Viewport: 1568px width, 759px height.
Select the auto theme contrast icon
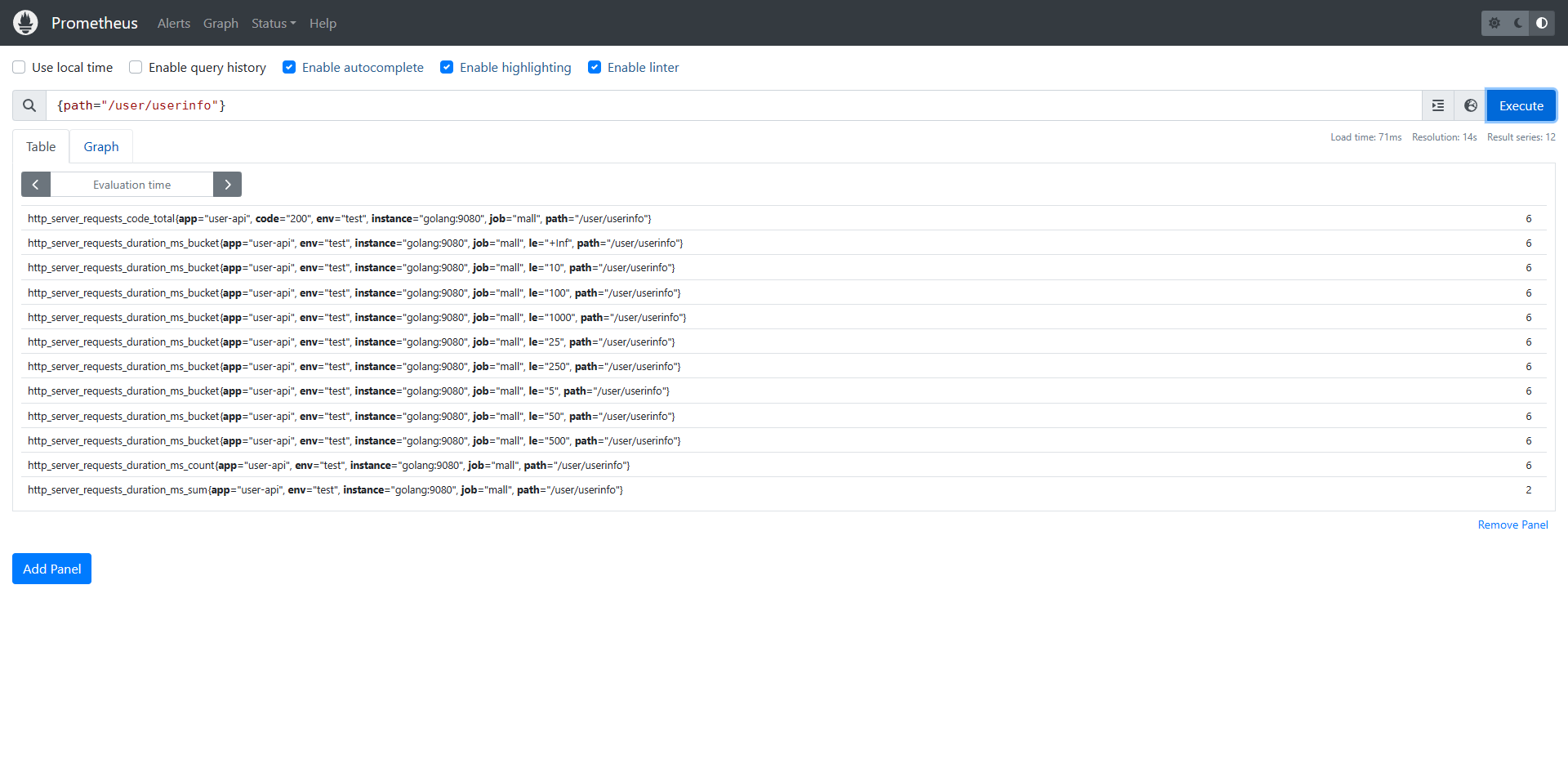[x=1542, y=23]
